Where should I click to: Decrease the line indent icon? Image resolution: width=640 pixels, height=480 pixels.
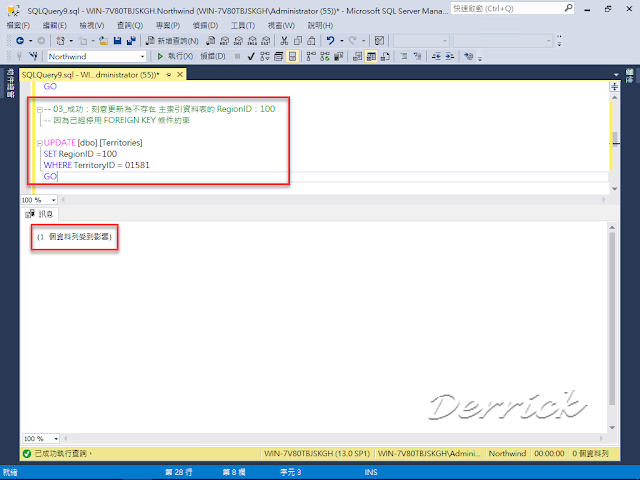point(436,56)
